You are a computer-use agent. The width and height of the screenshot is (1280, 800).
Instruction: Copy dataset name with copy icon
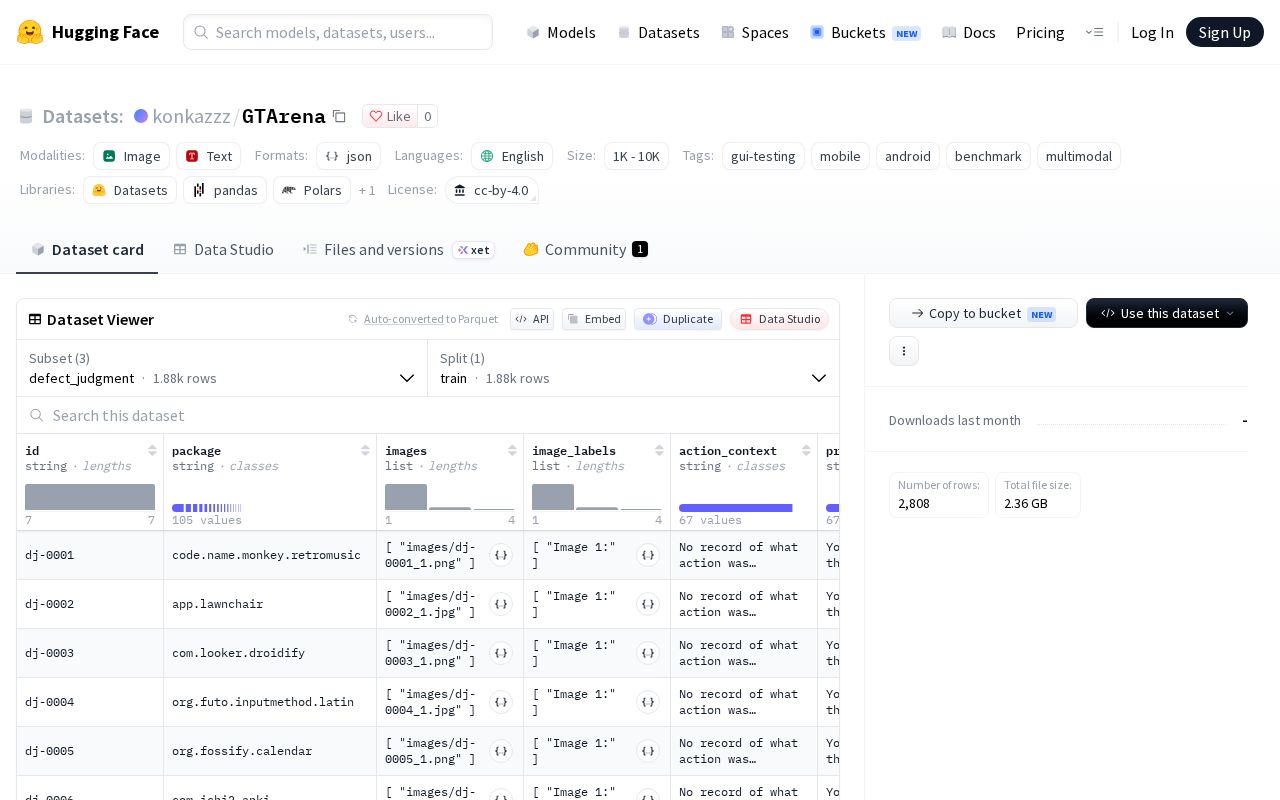pyautogui.click(x=339, y=116)
